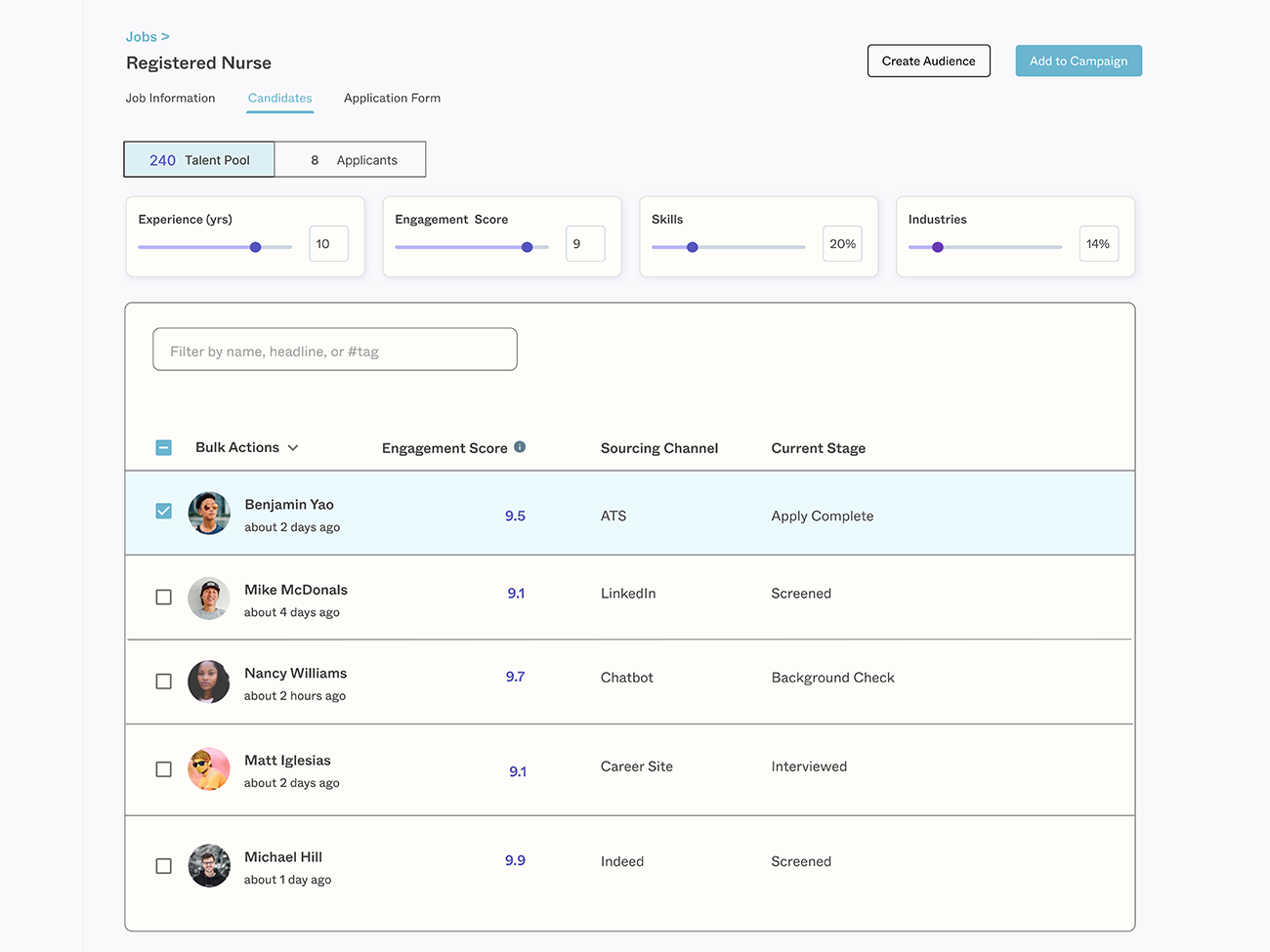The width and height of the screenshot is (1270, 952).
Task: Open Michael Hill's profile avatar
Action: [x=209, y=866]
